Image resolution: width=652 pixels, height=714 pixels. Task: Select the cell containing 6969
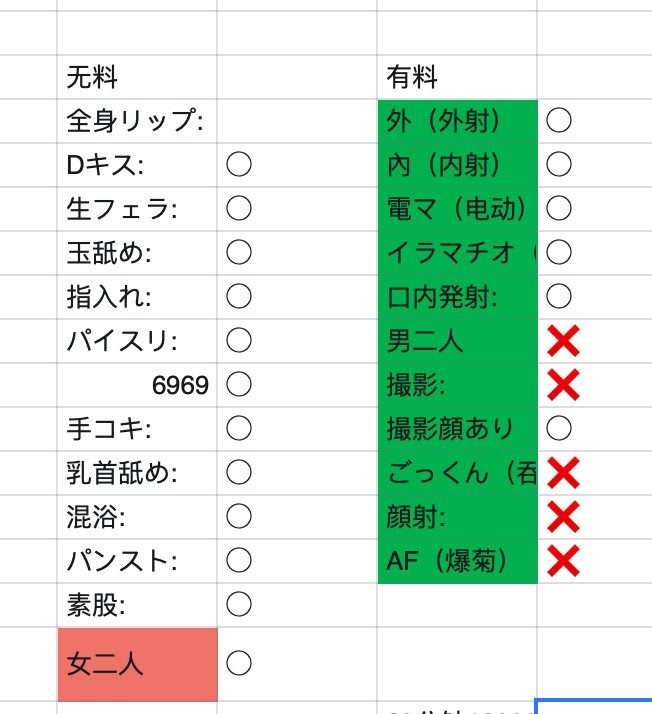(x=137, y=385)
